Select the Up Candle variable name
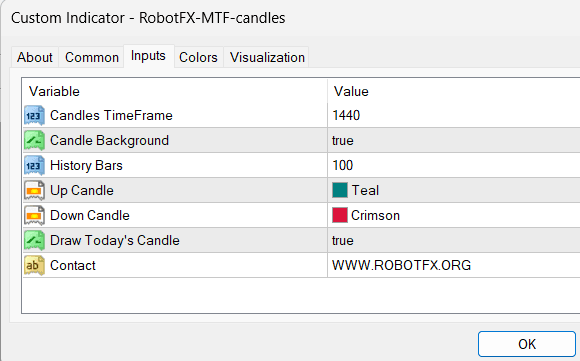Image resolution: width=580 pixels, height=361 pixels. click(x=82, y=190)
